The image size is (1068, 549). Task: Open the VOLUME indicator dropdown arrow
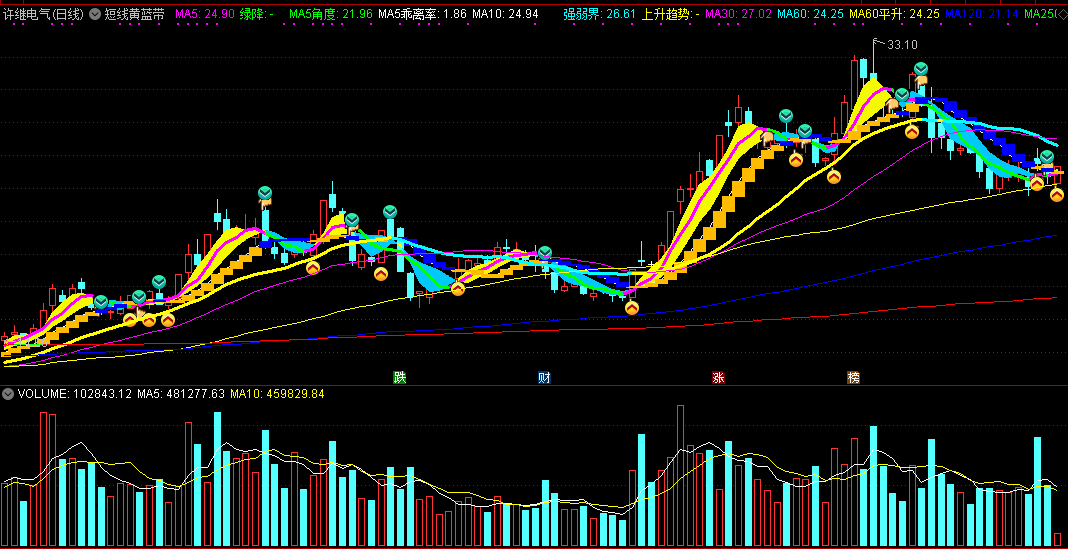(x=8, y=394)
